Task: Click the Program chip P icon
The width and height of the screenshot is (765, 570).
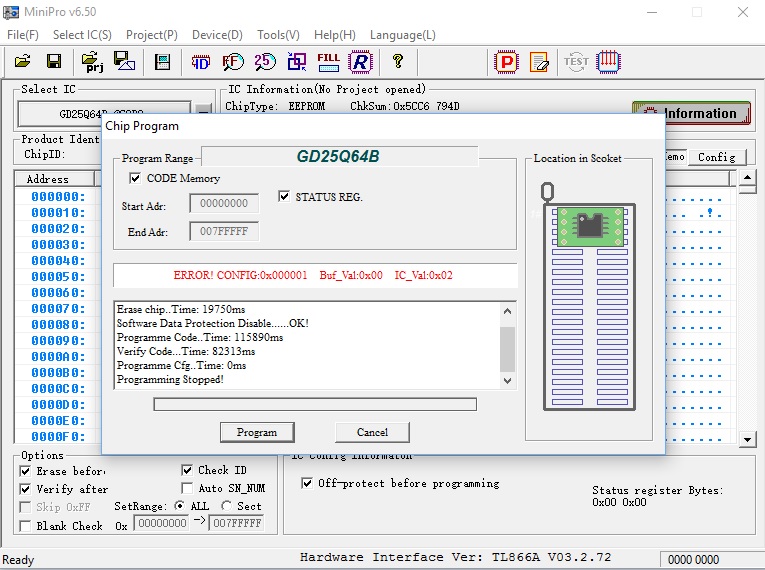Action: tap(506, 62)
